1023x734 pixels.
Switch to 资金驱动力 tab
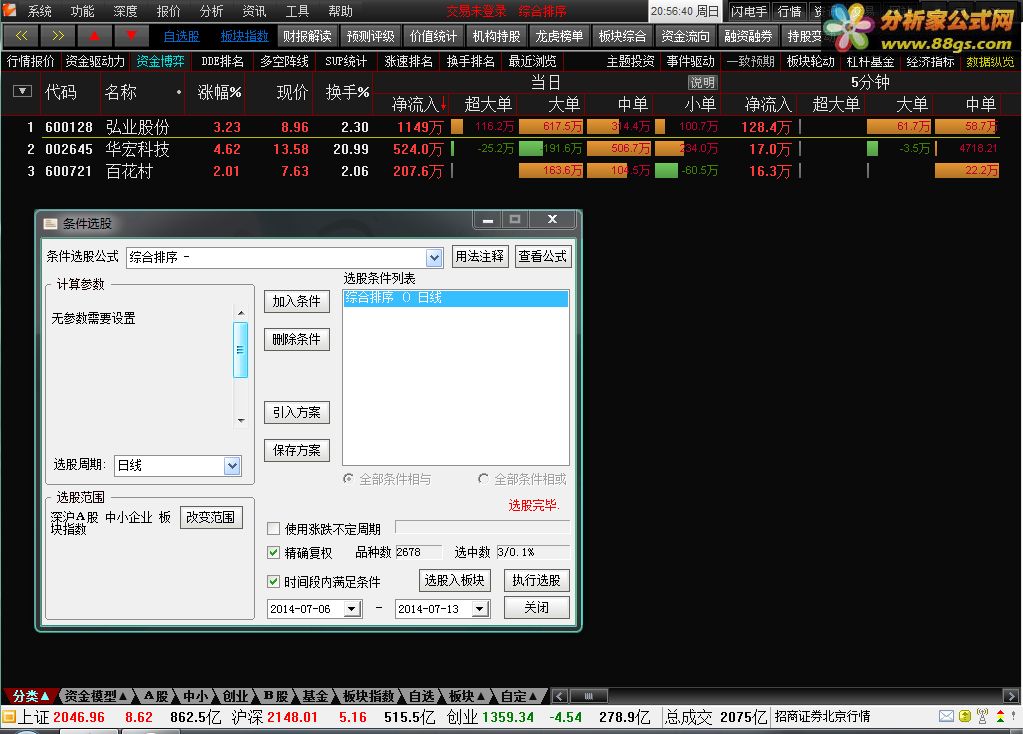(x=95, y=61)
